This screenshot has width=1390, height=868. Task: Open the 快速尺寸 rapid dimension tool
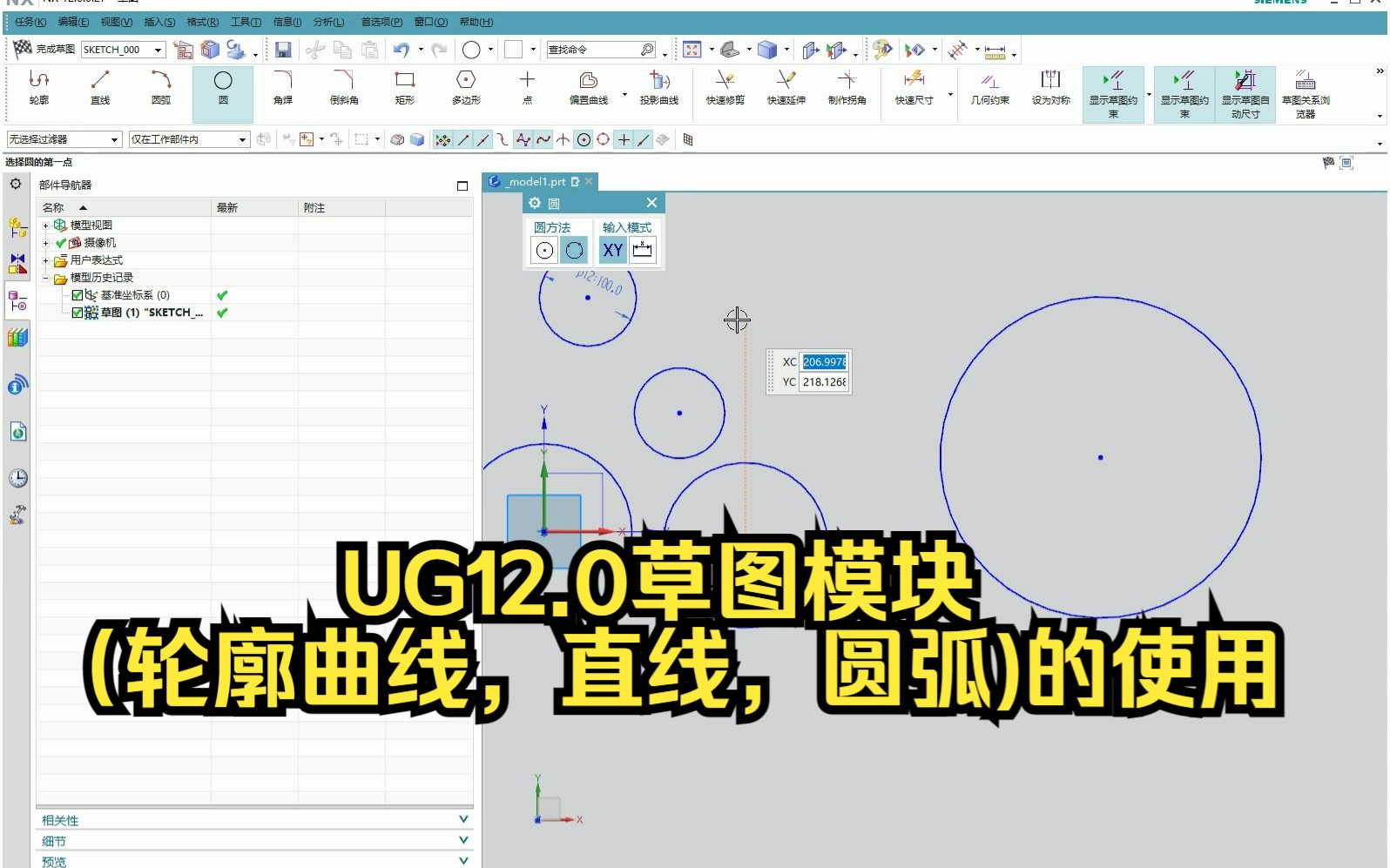click(x=914, y=89)
